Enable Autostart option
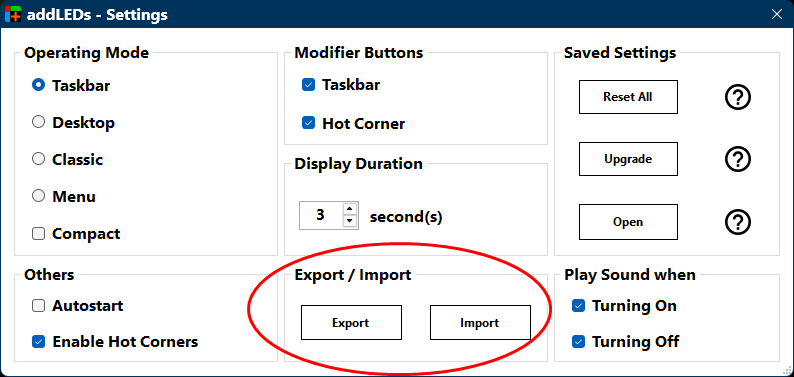The width and height of the screenshot is (794, 377). [x=38, y=306]
